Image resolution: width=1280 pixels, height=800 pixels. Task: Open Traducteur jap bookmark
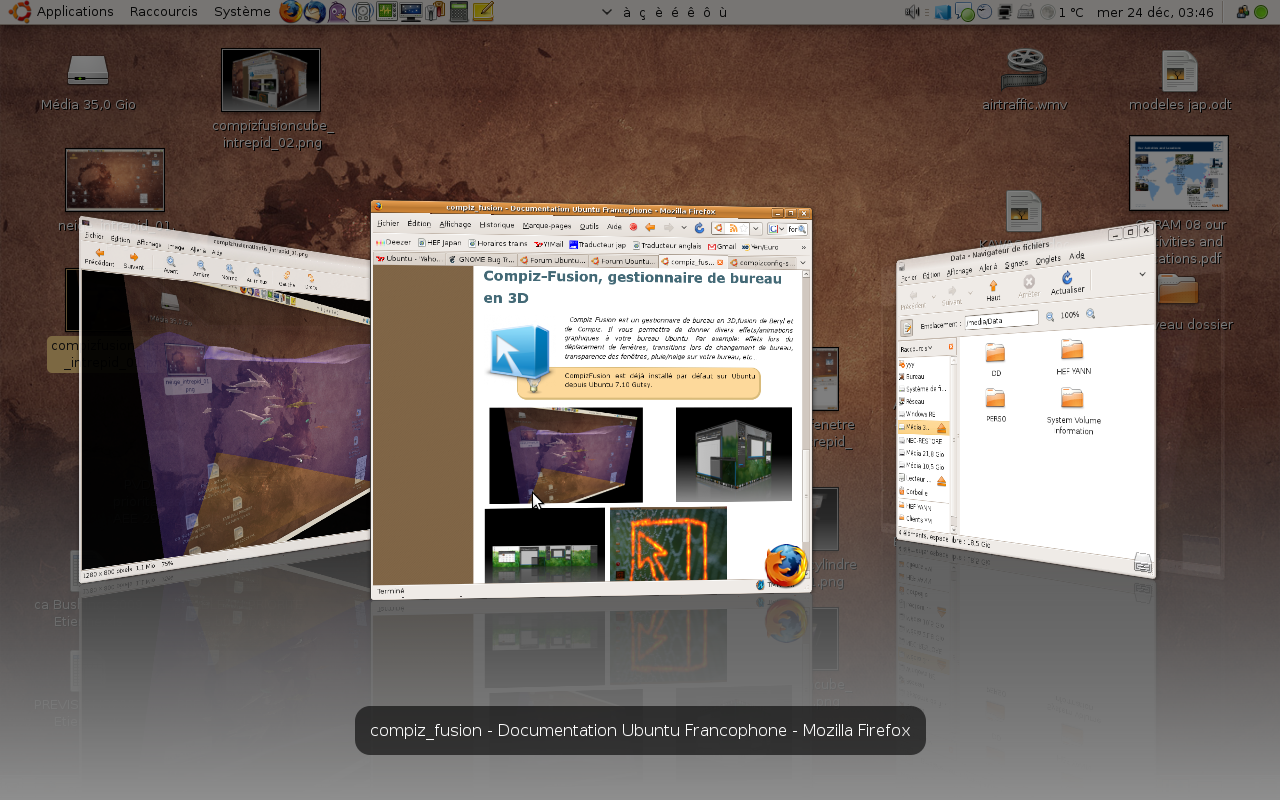click(599, 244)
